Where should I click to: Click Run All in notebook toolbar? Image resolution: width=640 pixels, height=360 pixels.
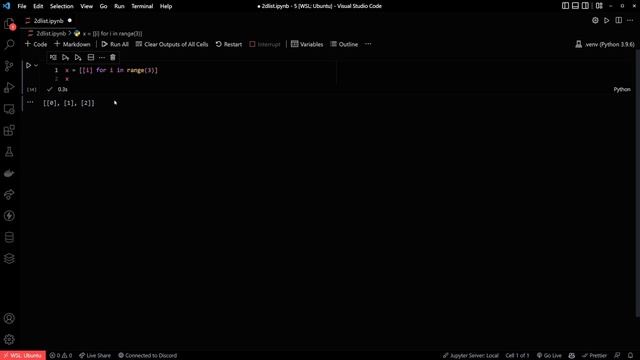coord(115,44)
